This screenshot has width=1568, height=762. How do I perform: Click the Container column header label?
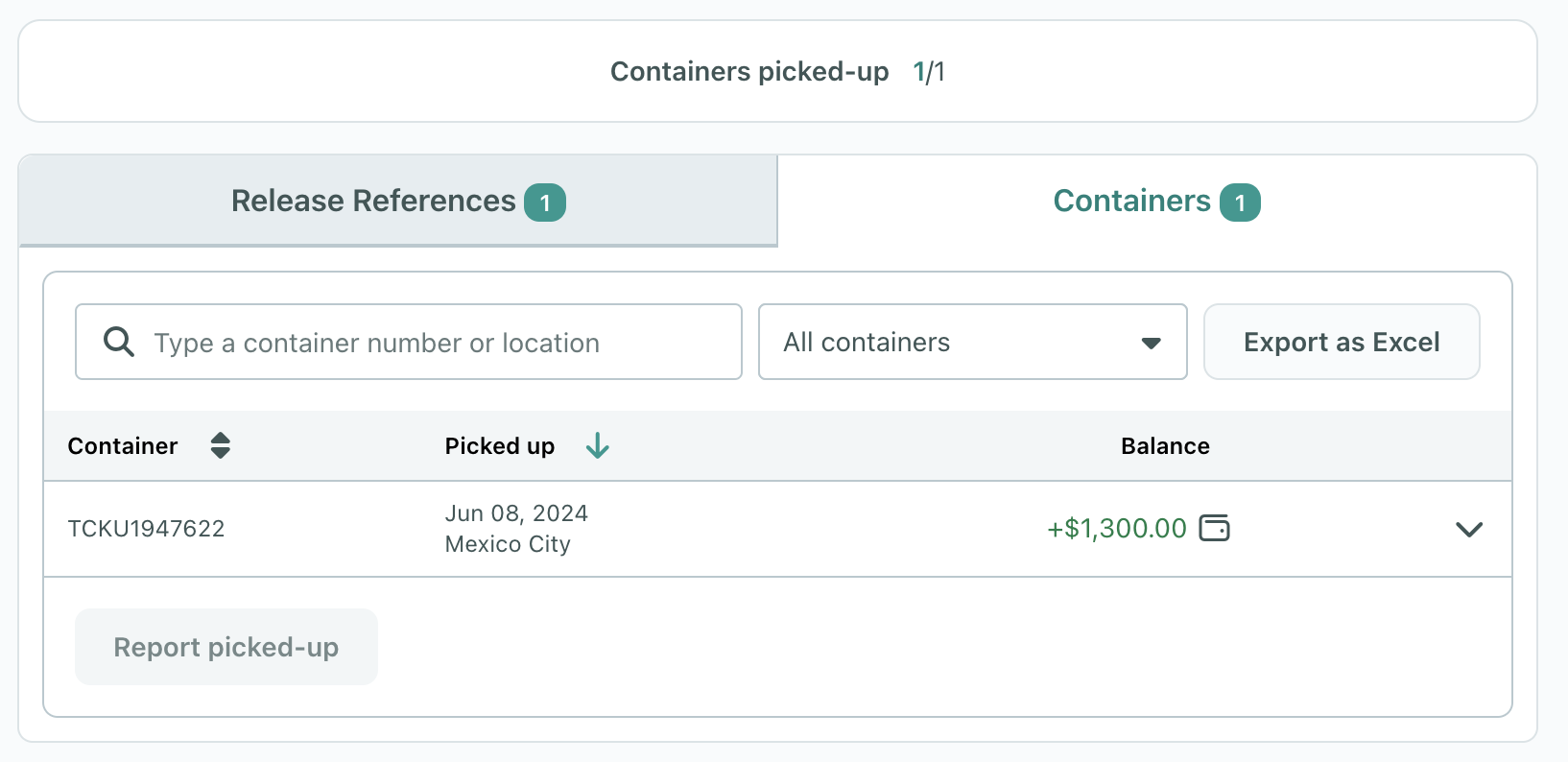[x=123, y=446]
